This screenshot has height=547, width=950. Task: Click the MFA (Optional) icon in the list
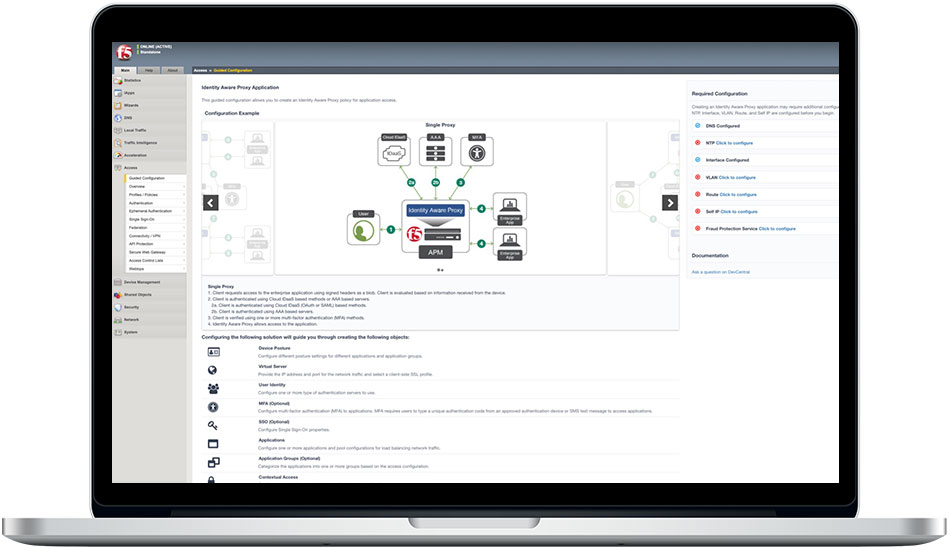click(213, 407)
